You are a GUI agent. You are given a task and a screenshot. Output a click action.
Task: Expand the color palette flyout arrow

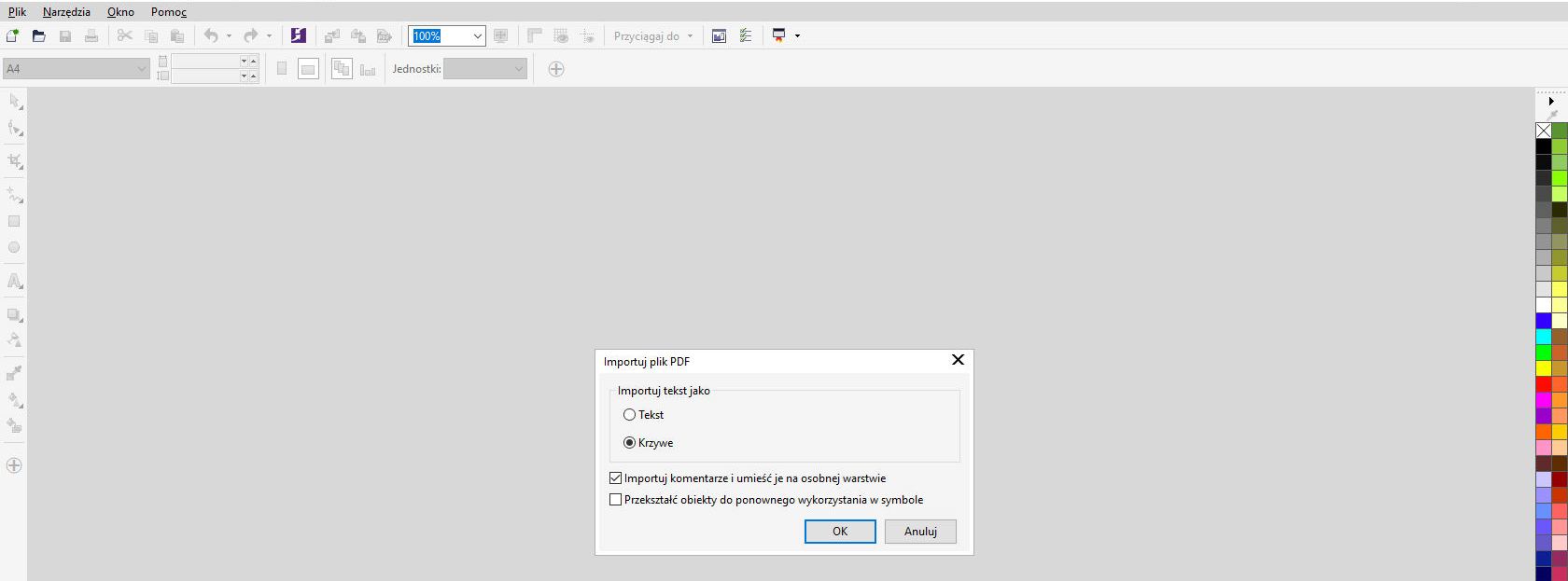(x=1551, y=101)
